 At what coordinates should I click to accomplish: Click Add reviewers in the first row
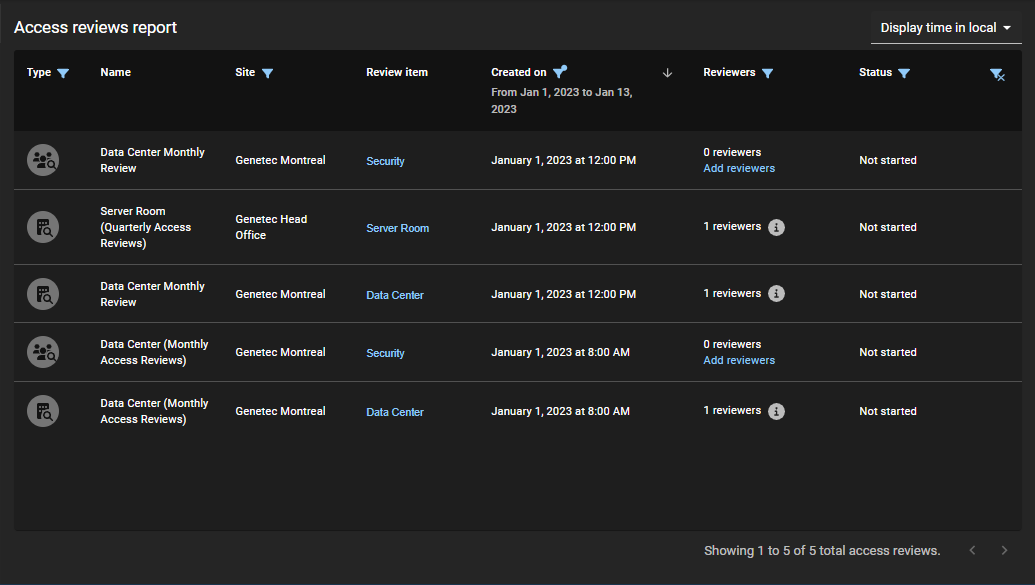coord(739,169)
